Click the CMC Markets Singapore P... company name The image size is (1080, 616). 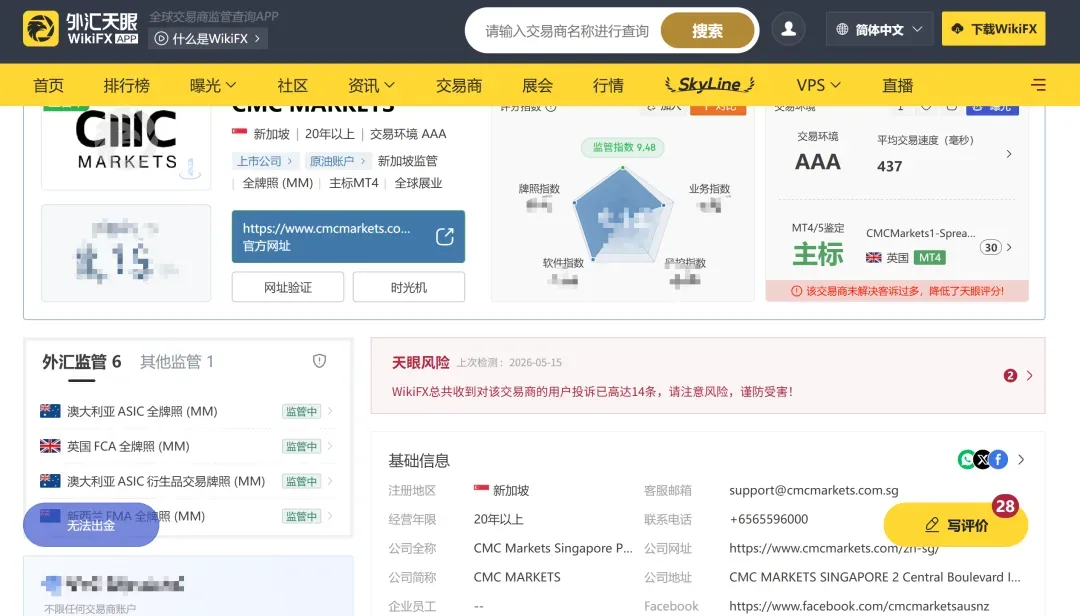[x=552, y=548]
